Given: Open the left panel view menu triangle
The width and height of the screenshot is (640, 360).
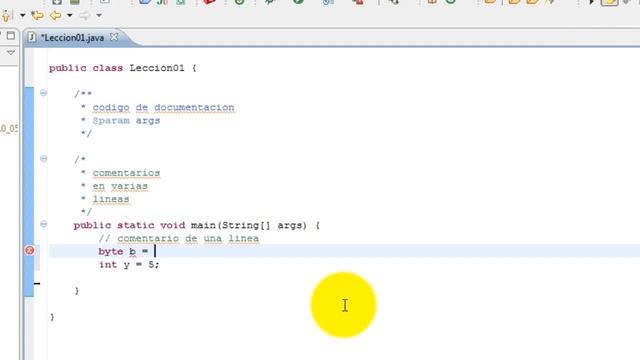Looking at the screenshot, I should [11, 53].
